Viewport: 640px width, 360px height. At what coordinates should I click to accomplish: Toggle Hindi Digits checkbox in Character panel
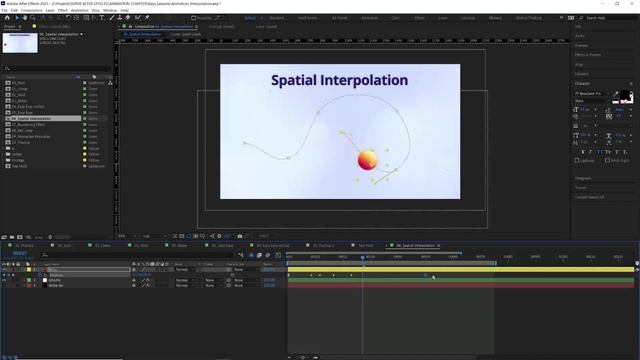pyautogui.click(x=607, y=160)
